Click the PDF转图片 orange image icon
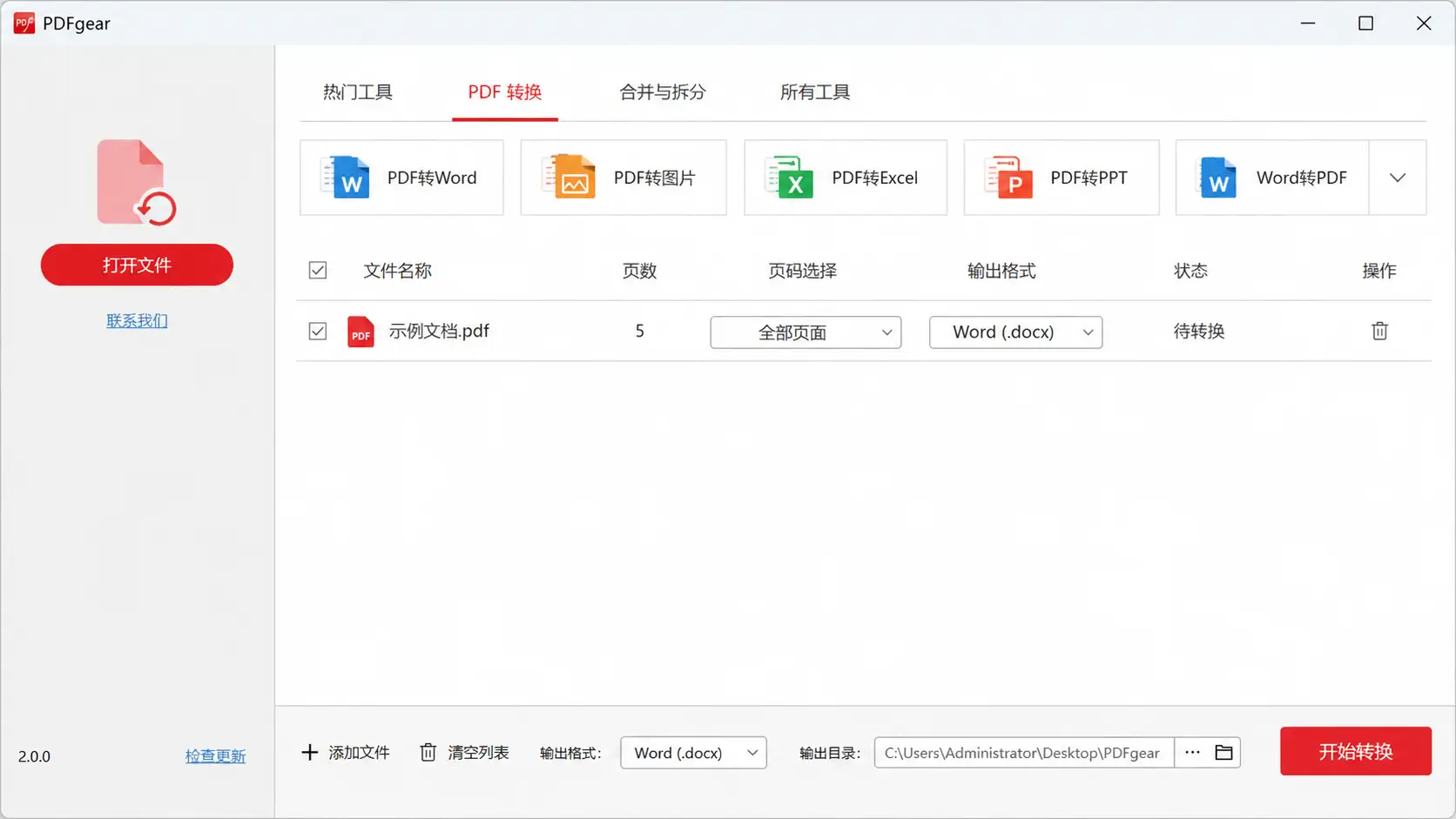The height and width of the screenshot is (819, 1456). [569, 177]
